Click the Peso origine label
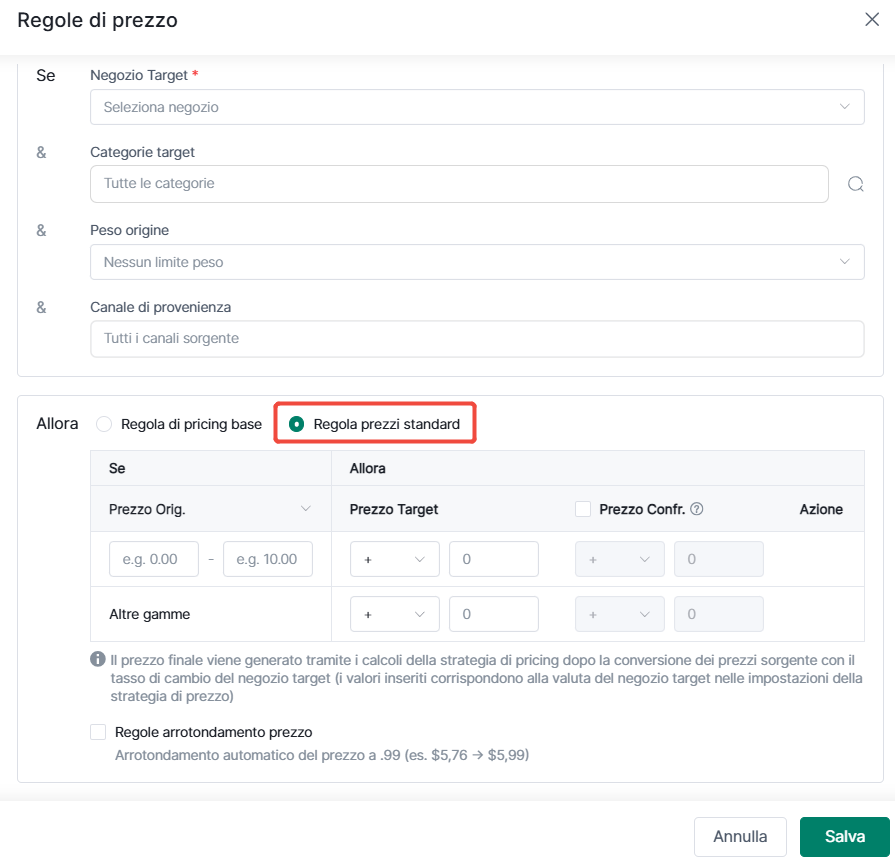 pyautogui.click(x=130, y=230)
